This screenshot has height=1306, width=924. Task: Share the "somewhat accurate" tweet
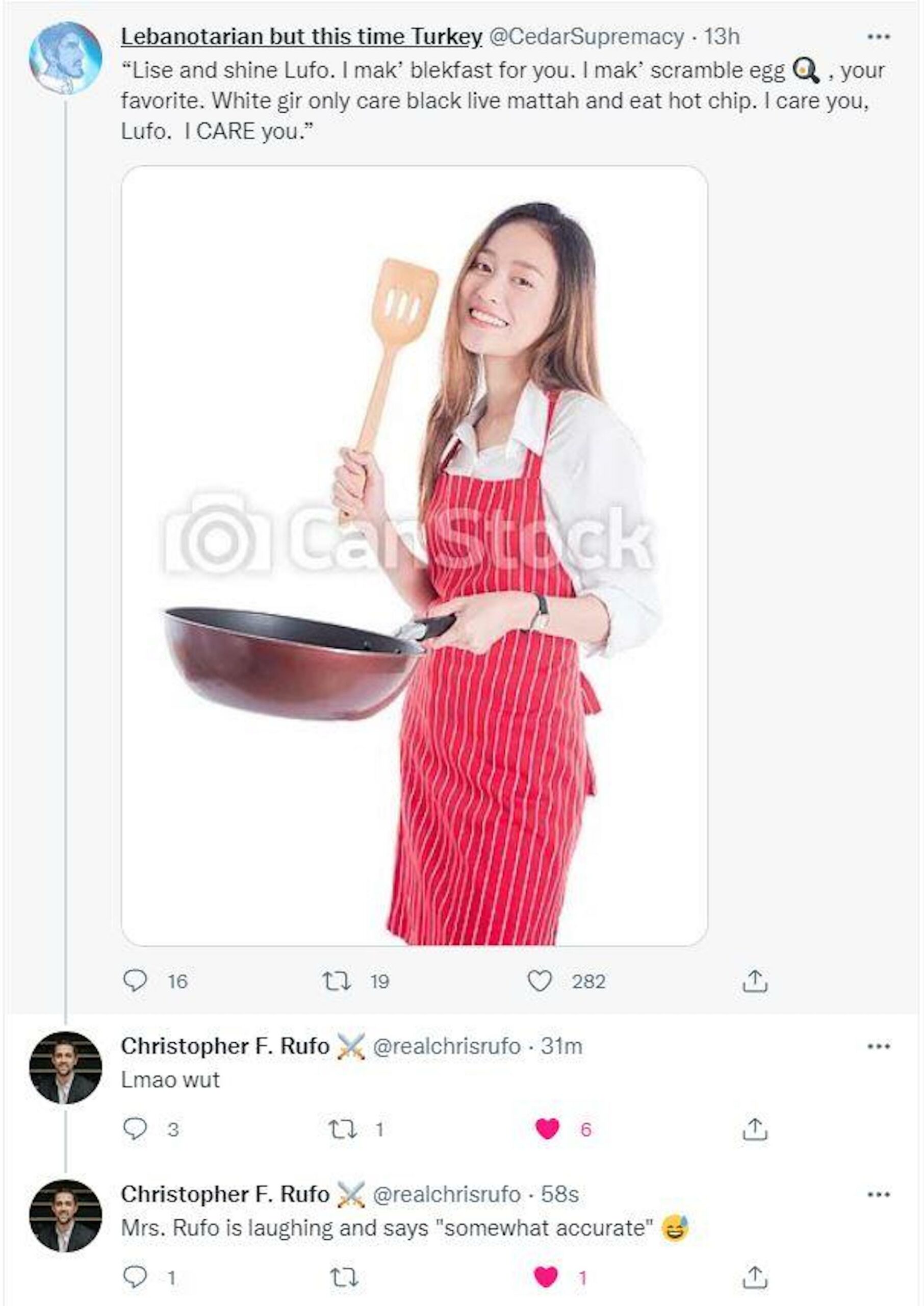(x=755, y=1277)
